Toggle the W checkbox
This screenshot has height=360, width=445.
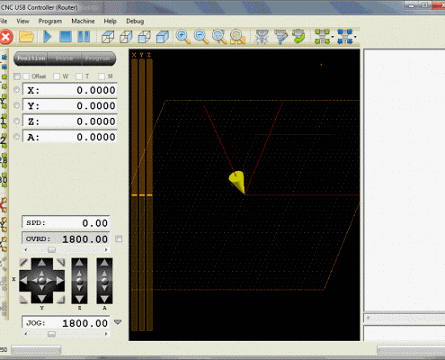57,76
